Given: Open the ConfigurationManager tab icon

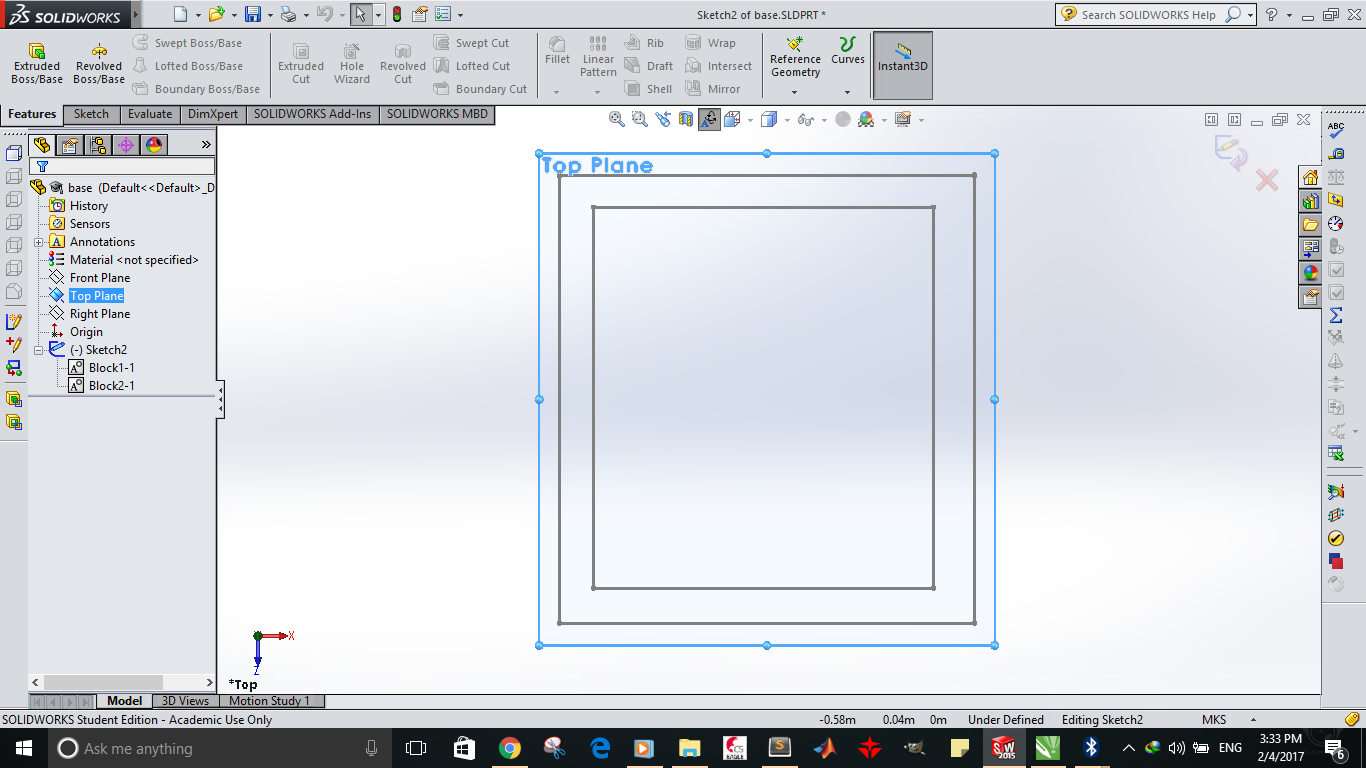Looking at the screenshot, I should [97, 145].
